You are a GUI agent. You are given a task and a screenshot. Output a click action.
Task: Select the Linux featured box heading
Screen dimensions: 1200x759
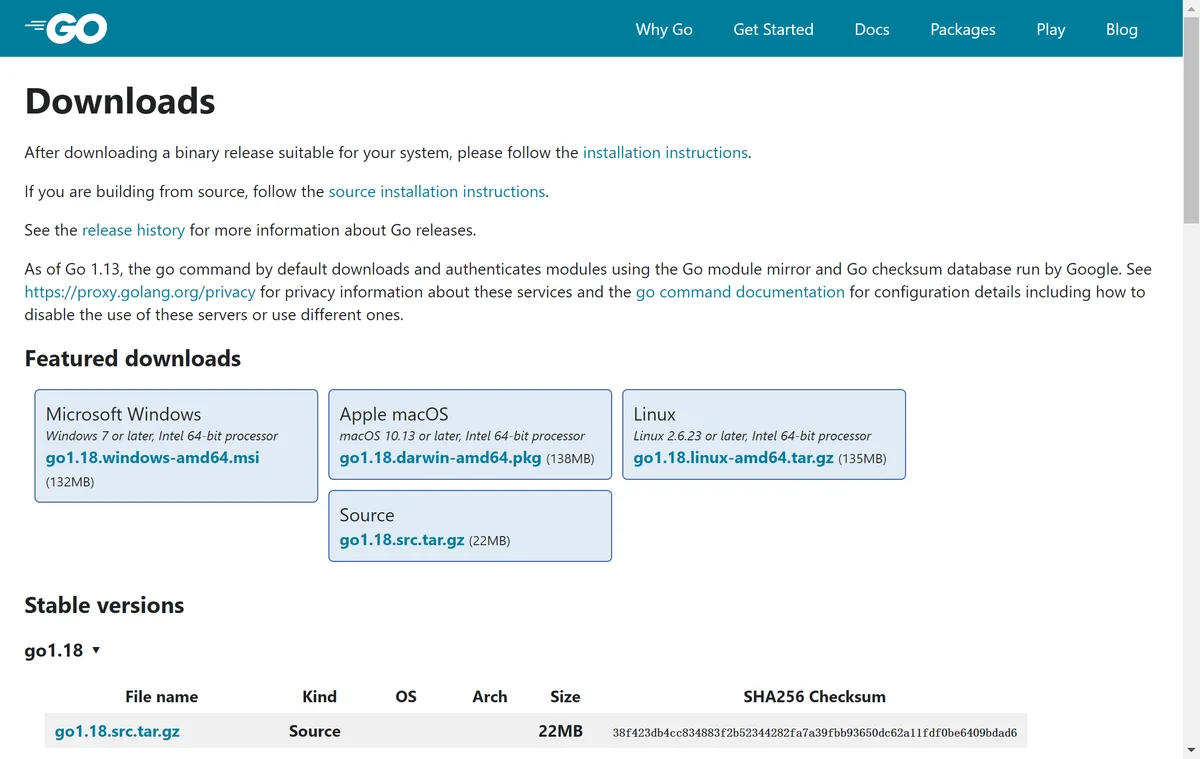click(655, 414)
